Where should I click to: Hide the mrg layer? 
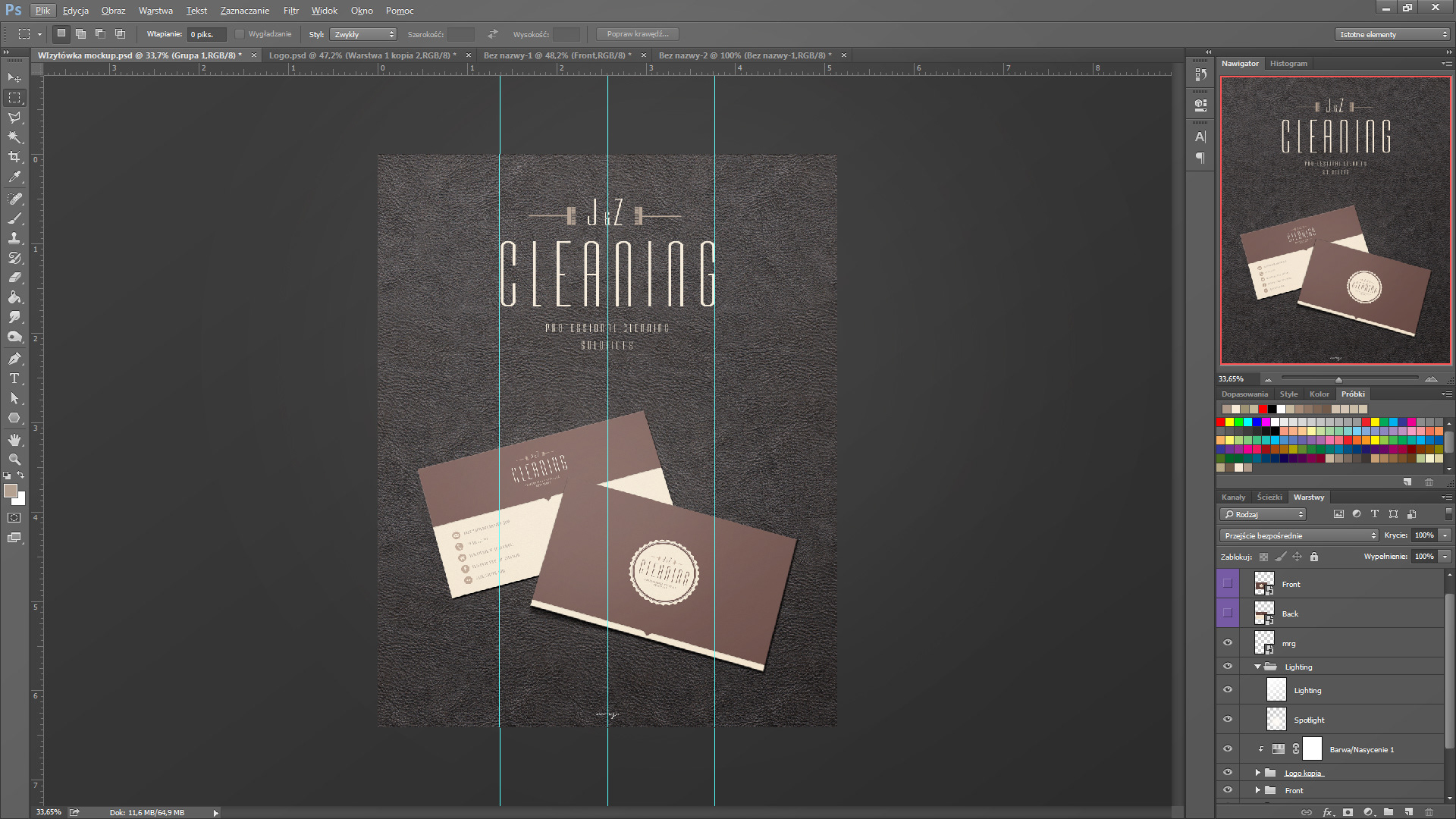pos(1228,643)
